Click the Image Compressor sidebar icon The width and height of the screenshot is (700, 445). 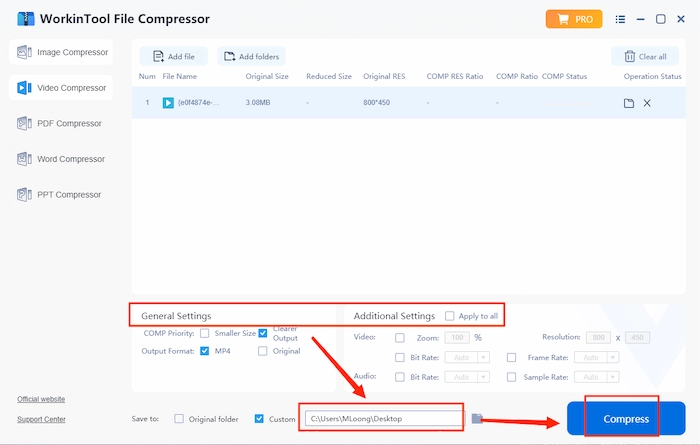pyautogui.click(x=24, y=52)
